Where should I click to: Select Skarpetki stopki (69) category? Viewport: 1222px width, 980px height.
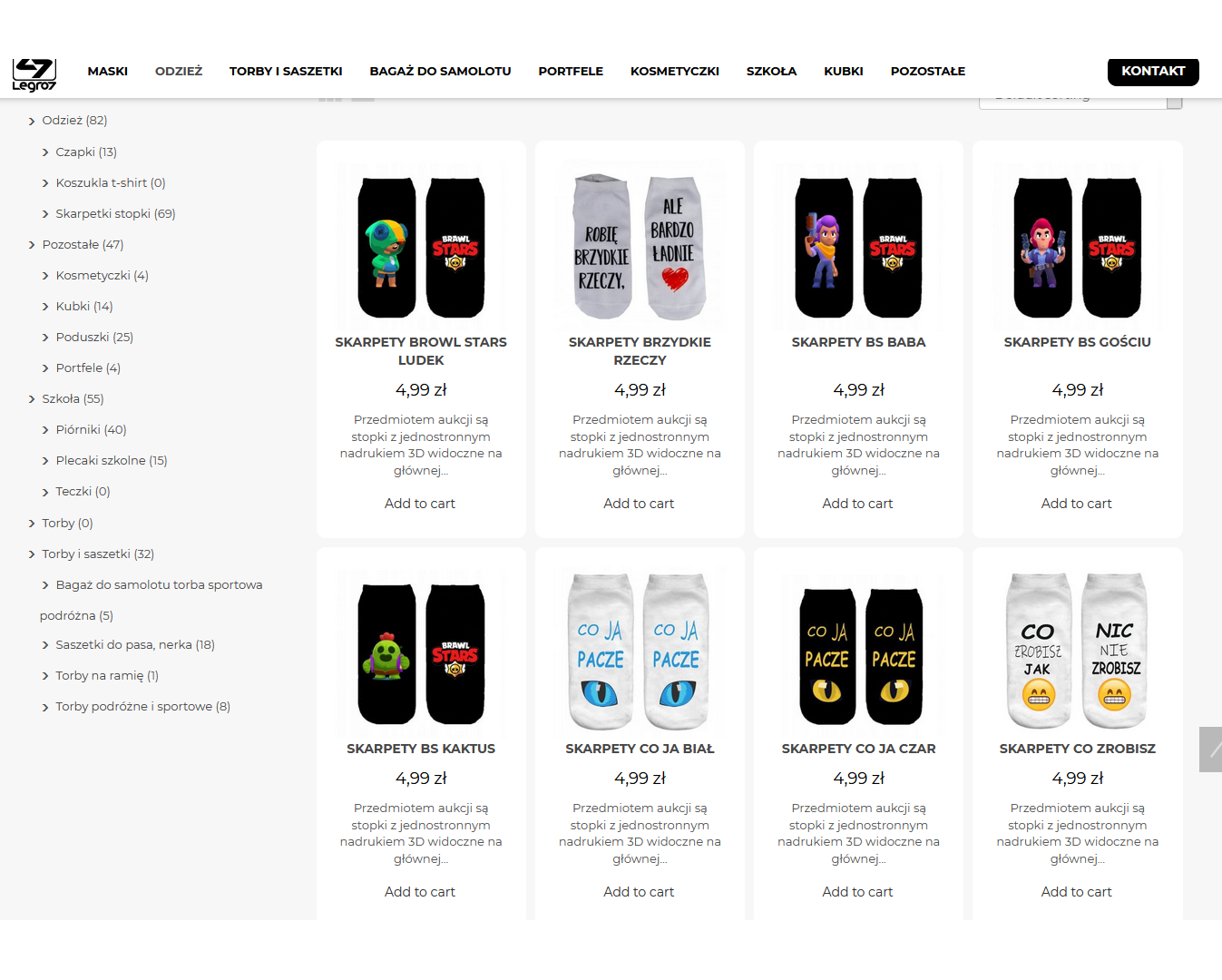(x=115, y=214)
